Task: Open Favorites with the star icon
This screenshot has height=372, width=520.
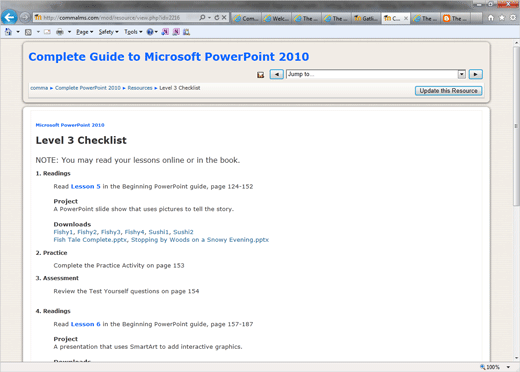Action: tap(502, 18)
